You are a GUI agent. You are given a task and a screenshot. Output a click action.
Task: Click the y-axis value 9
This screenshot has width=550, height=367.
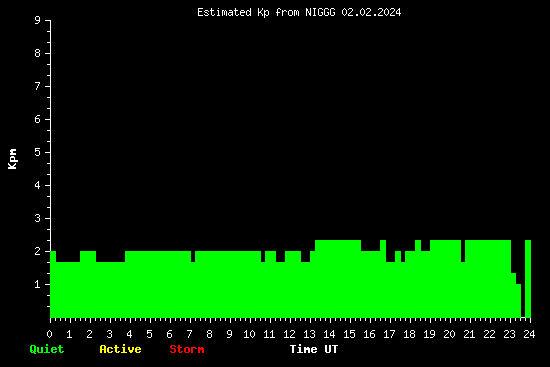(x=38, y=20)
